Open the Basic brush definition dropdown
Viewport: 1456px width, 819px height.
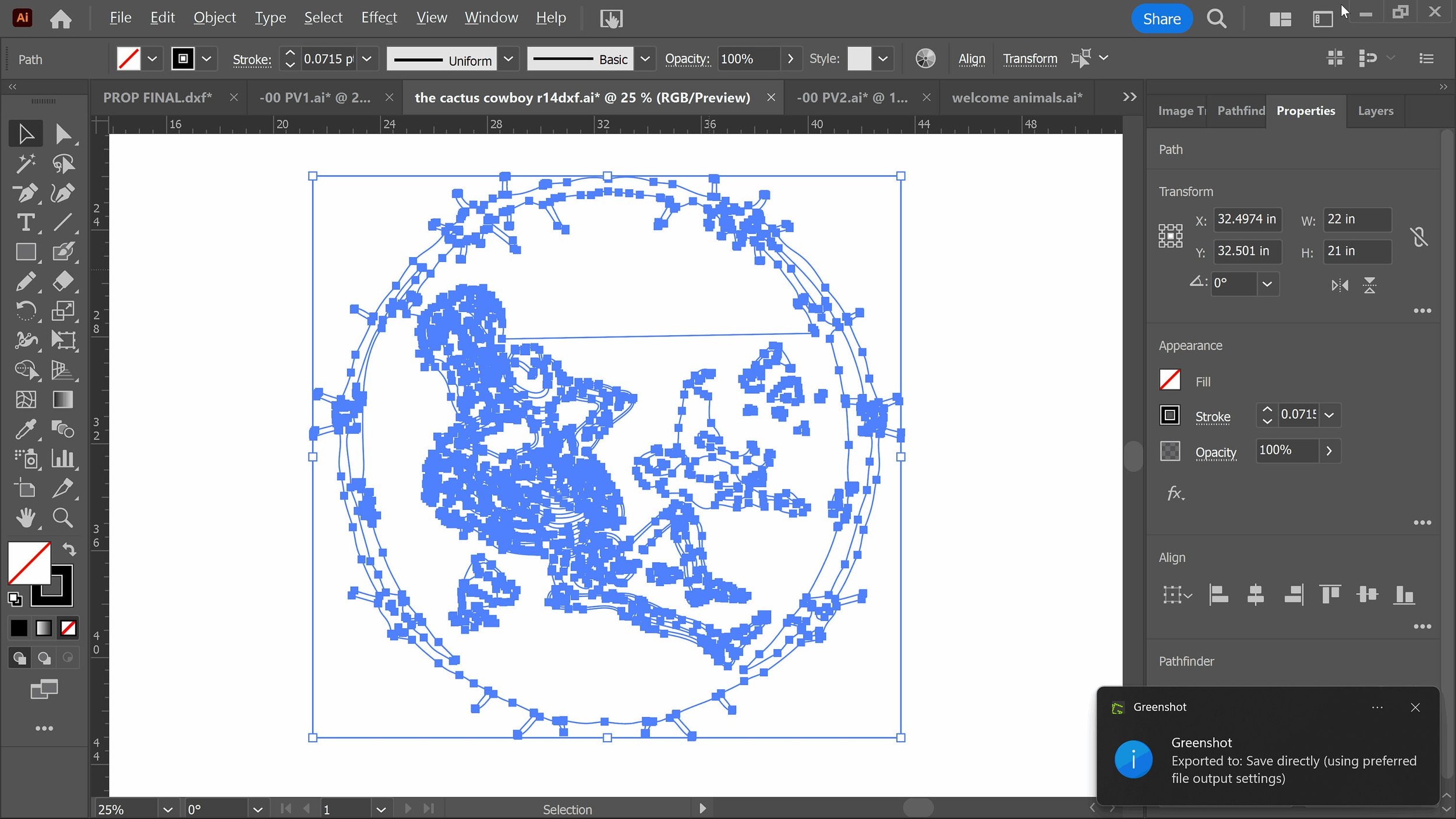point(645,59)
